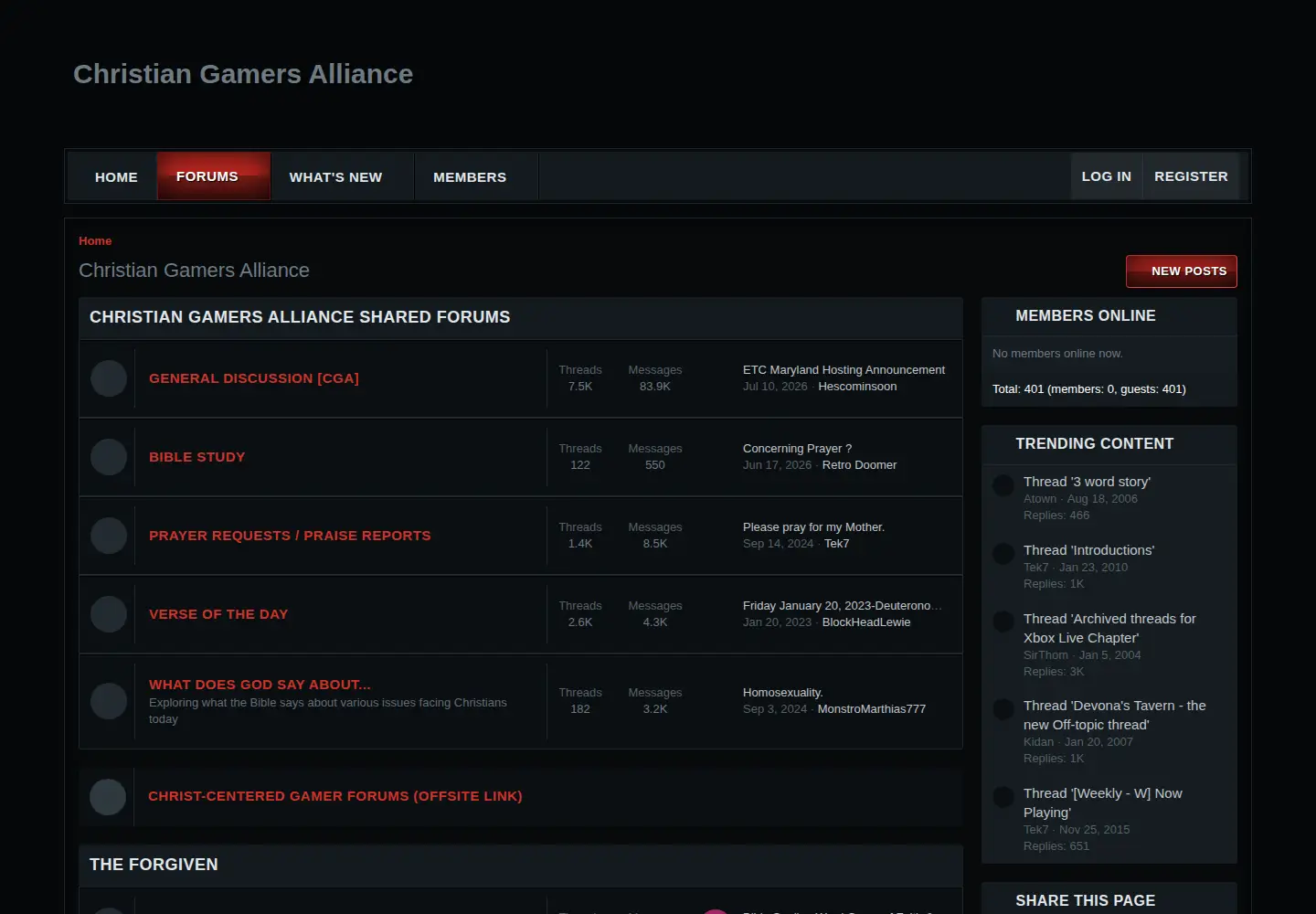Click the Christian Gamers Alliance site title

(243, 74)
